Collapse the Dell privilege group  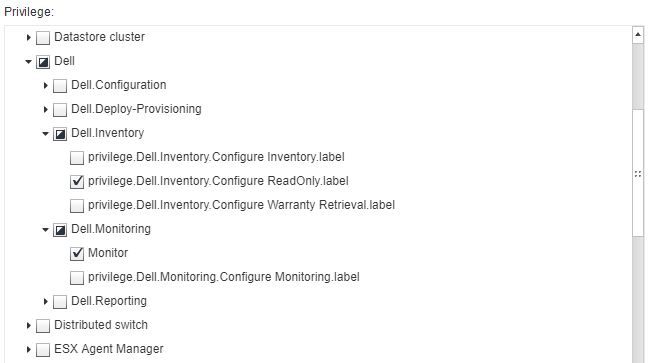[x=29, y=62]
